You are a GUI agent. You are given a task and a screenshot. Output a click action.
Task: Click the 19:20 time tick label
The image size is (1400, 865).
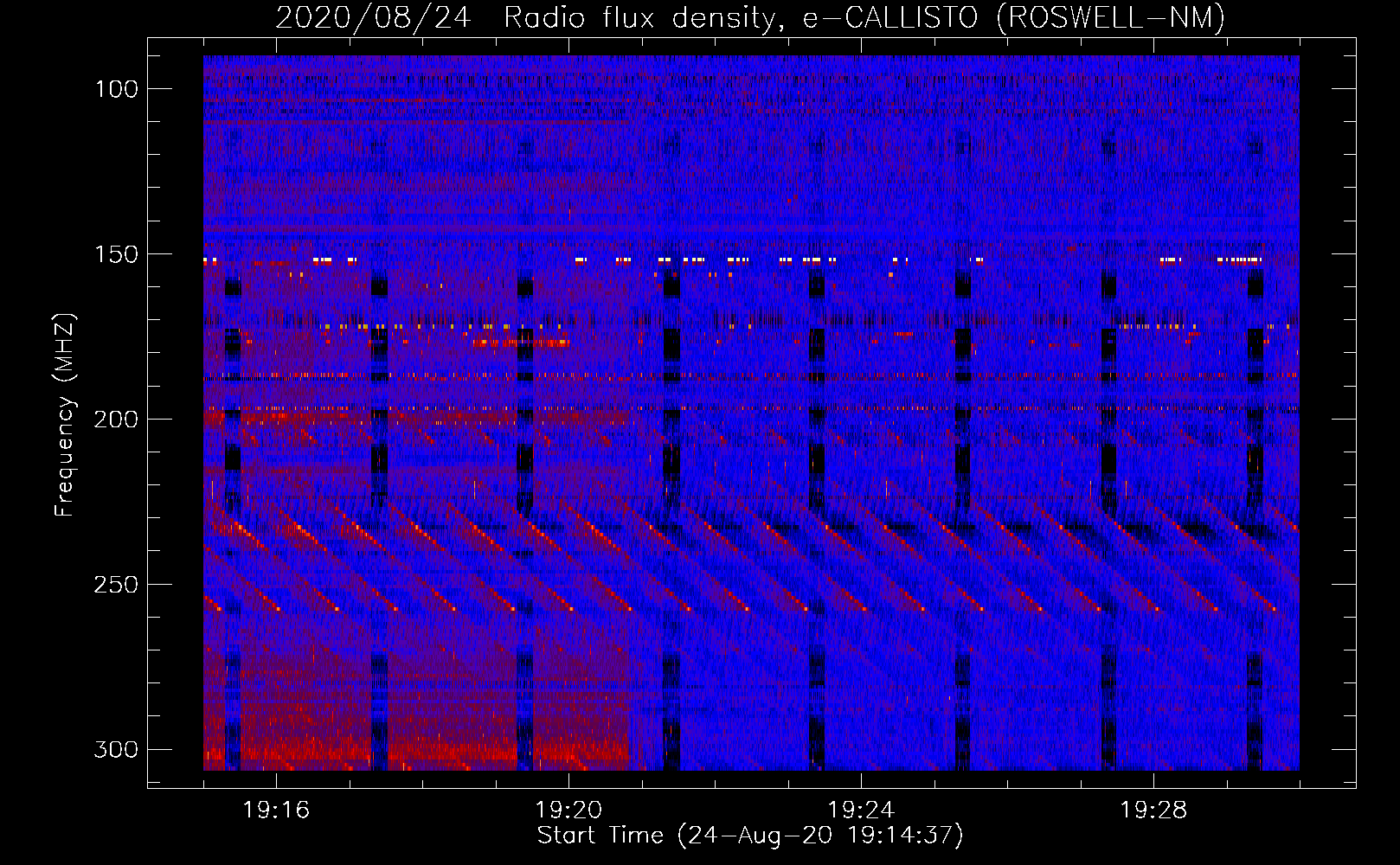(568, 811)
